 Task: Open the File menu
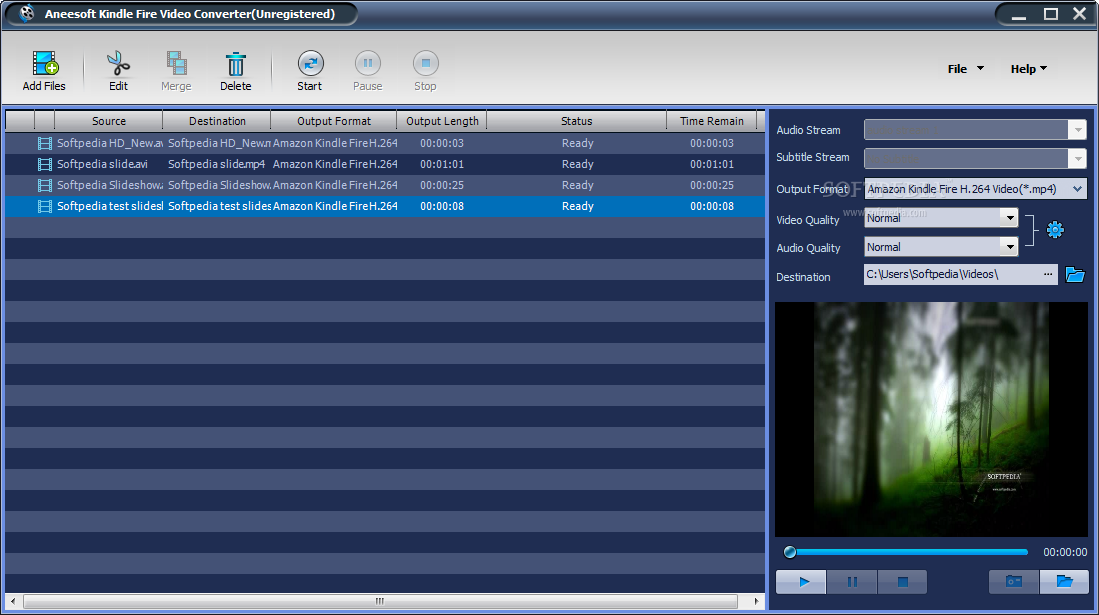pos(965,69)
